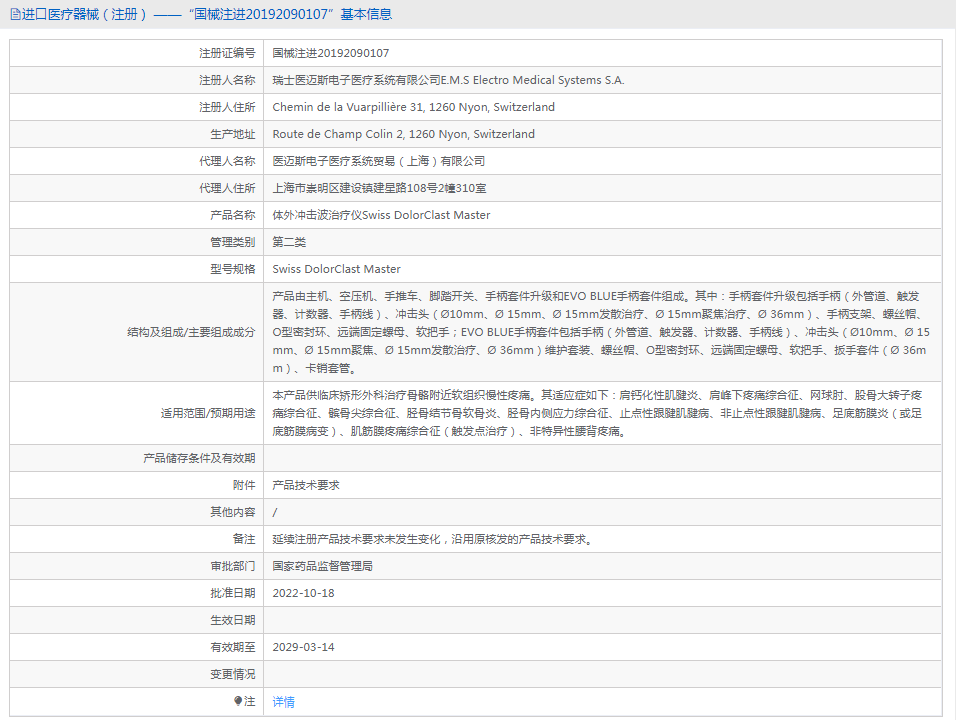Click product name Swiss DolorClast Master cell

coord(381,214)
